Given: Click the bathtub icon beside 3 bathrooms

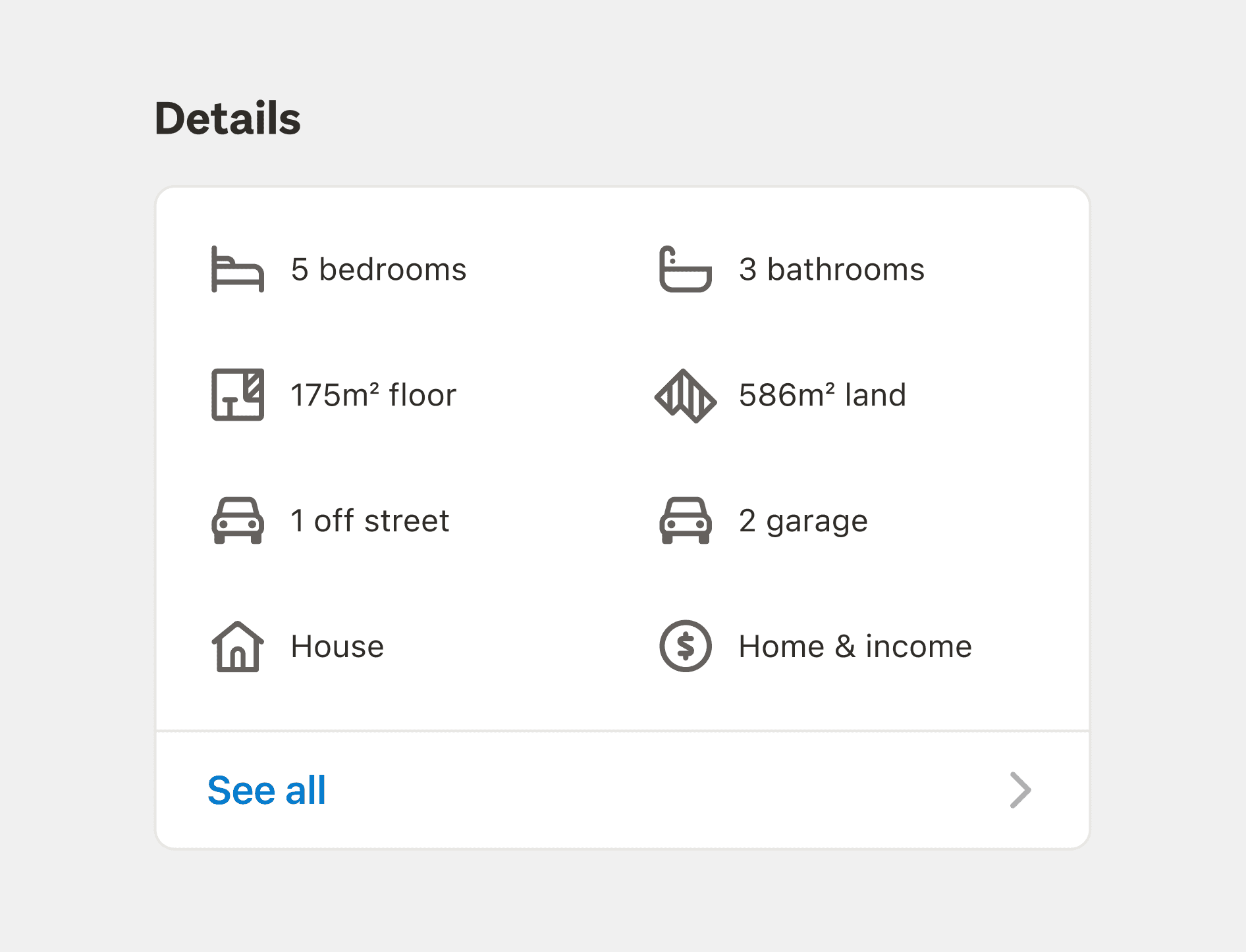Looking at the screenshot, I should pos(686,269).
